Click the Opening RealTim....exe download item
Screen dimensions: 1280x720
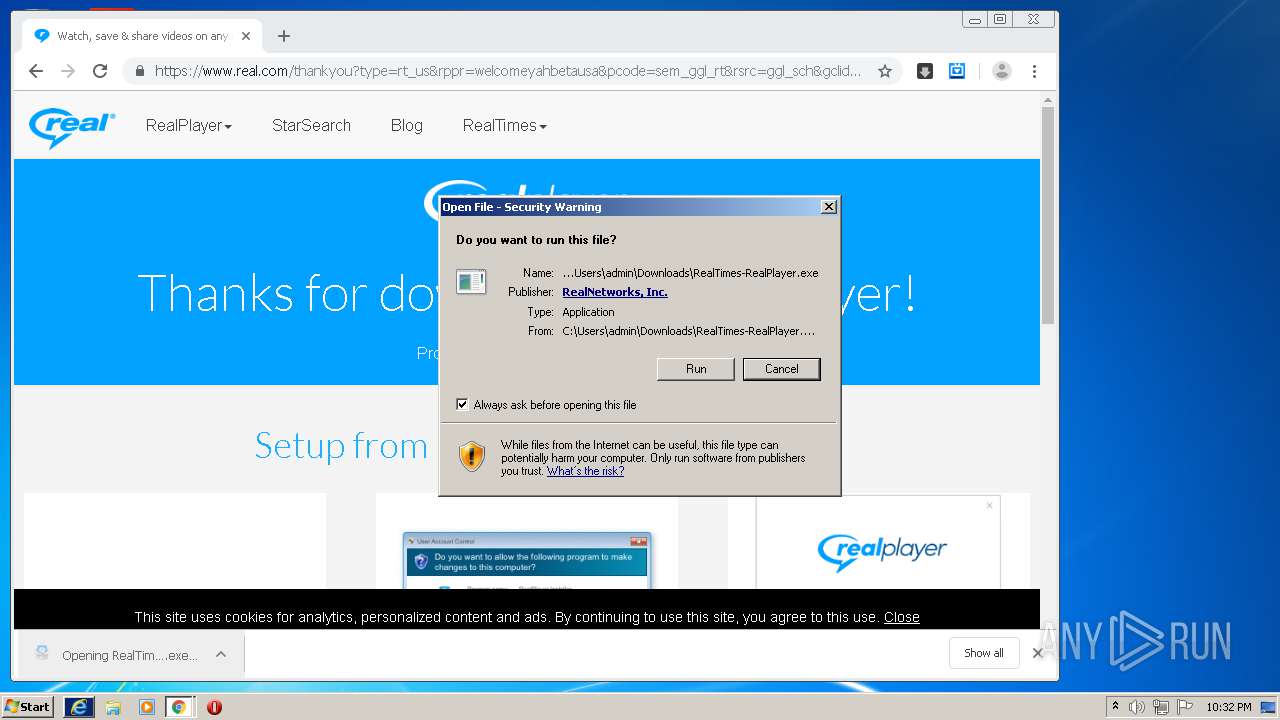(x=130, y=655)
